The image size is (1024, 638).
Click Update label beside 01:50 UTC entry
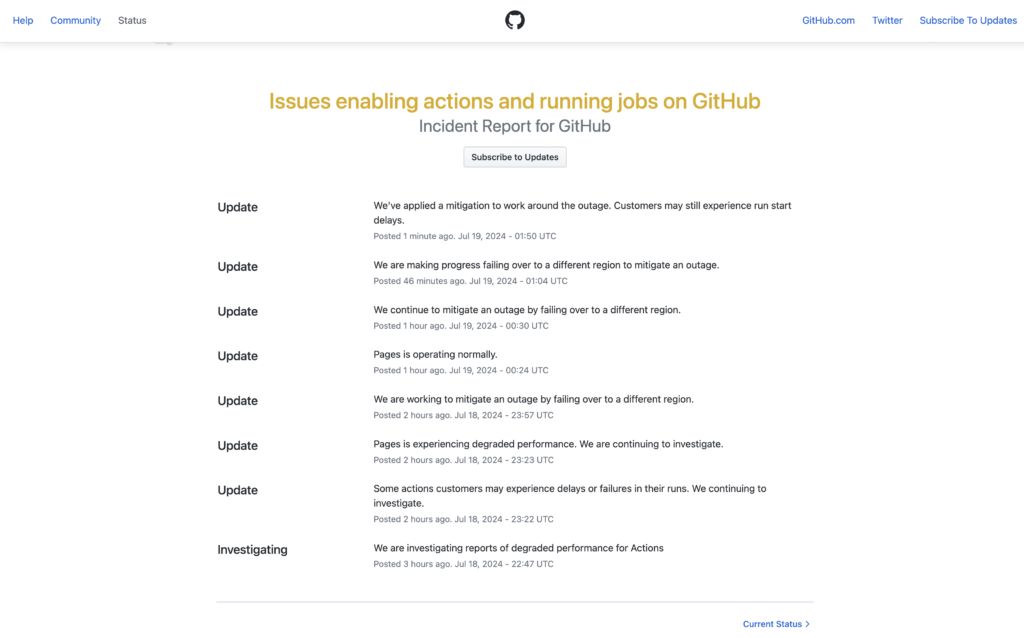[x=238, y=207]
